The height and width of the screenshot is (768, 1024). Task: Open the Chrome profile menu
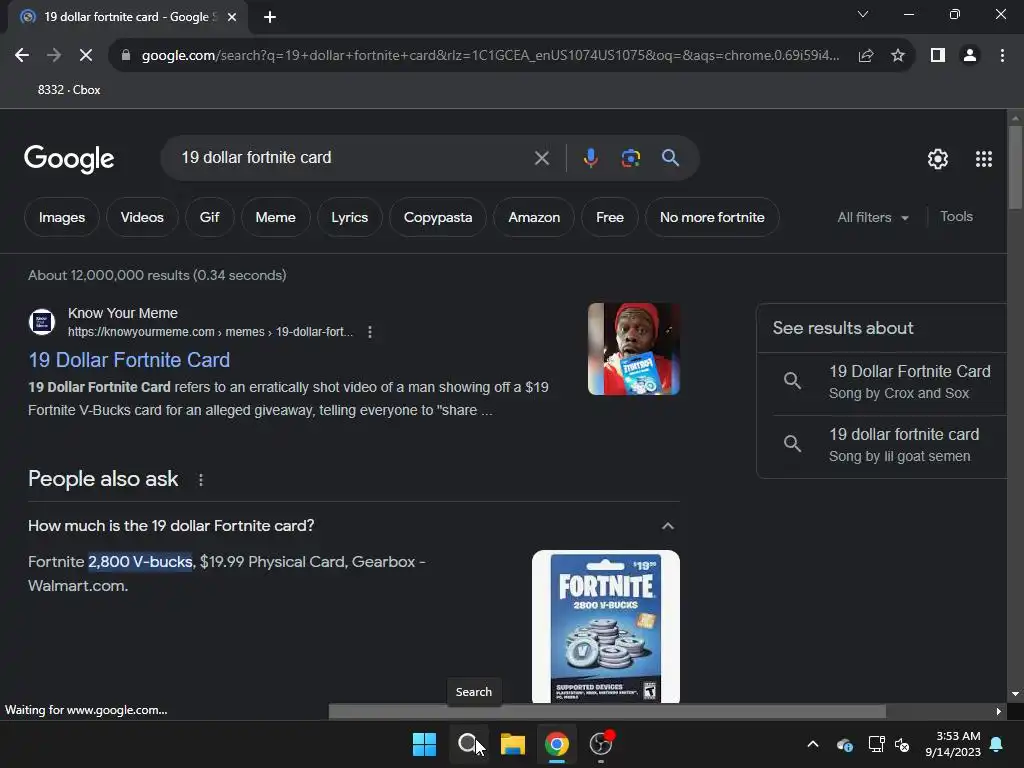click(x=970, y=56)
